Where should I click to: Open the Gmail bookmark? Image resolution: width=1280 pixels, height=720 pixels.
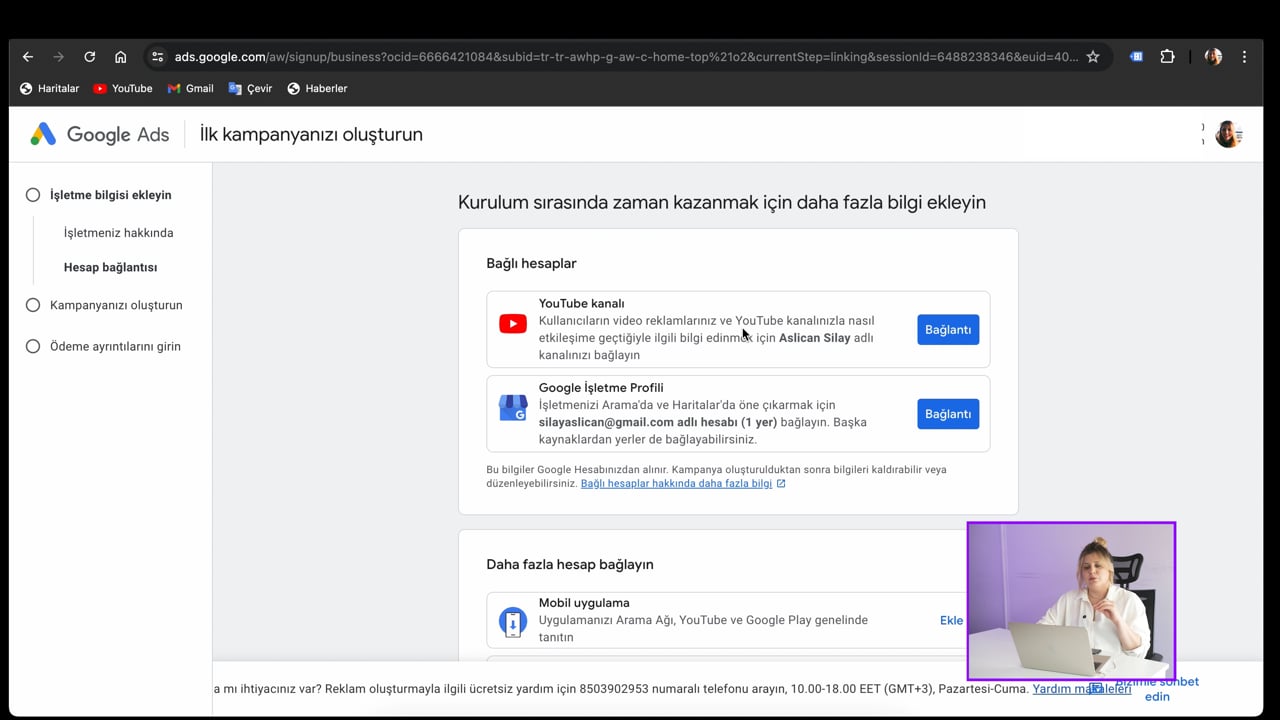point(190,88)
